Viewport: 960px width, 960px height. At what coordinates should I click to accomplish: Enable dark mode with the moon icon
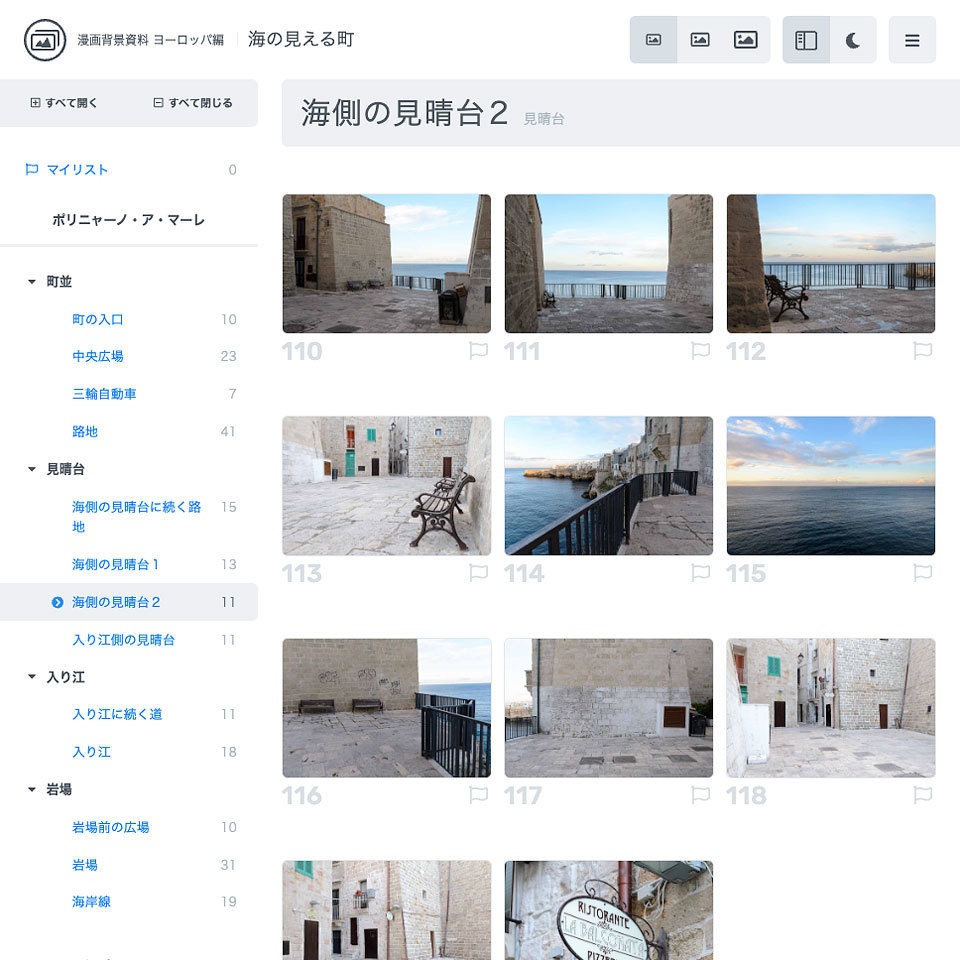click(x=854, y=40)
